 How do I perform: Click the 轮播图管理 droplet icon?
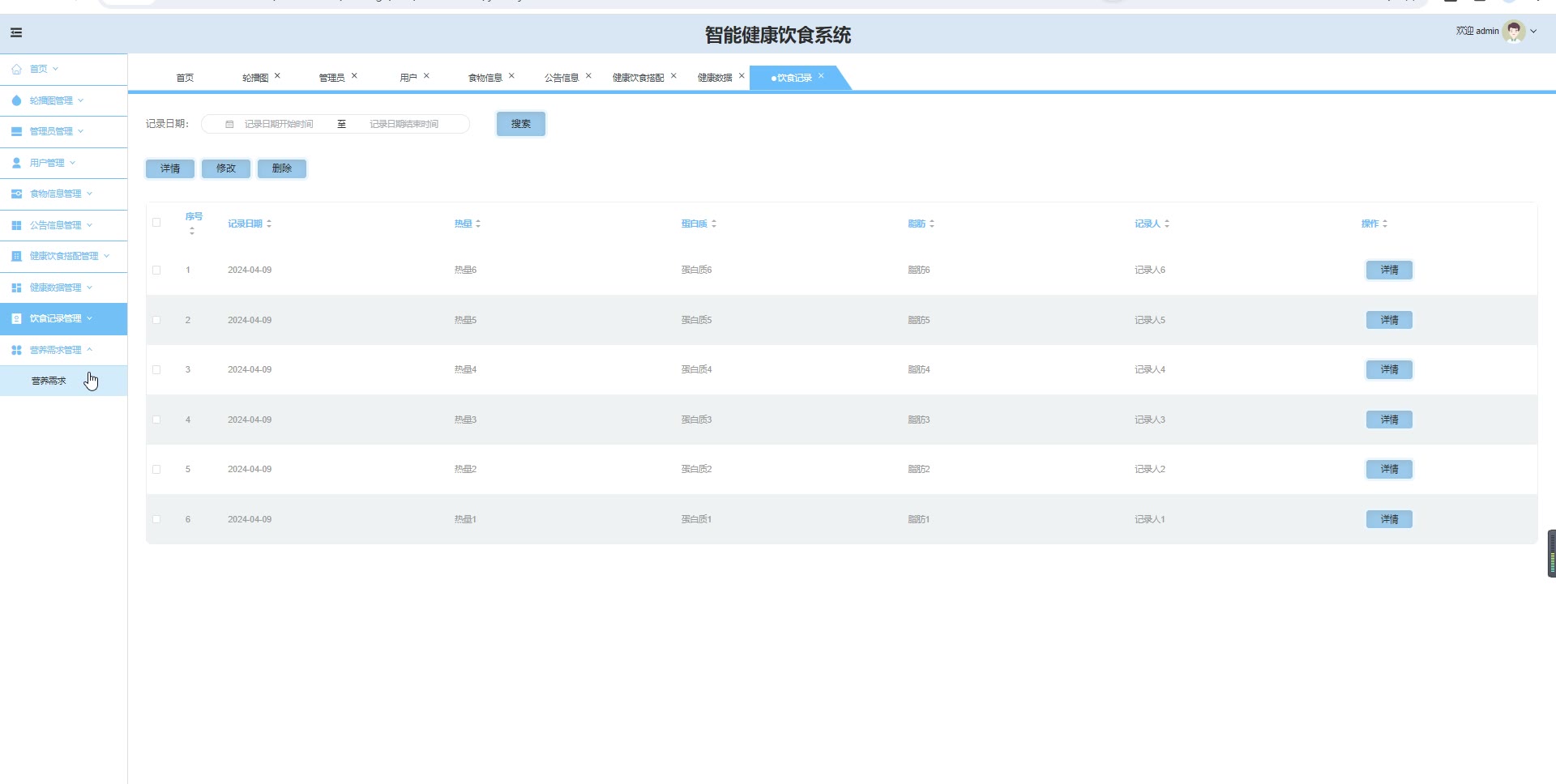point(16,100)
